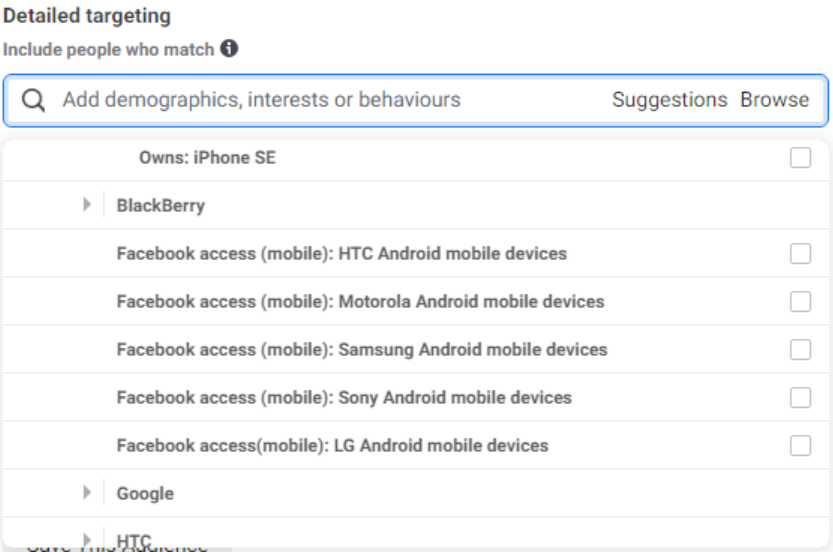The width and height of the screenshot is (833, 552).
Task: Click Samsung Android mobile devices row label
Action: (x=362, y=349)
